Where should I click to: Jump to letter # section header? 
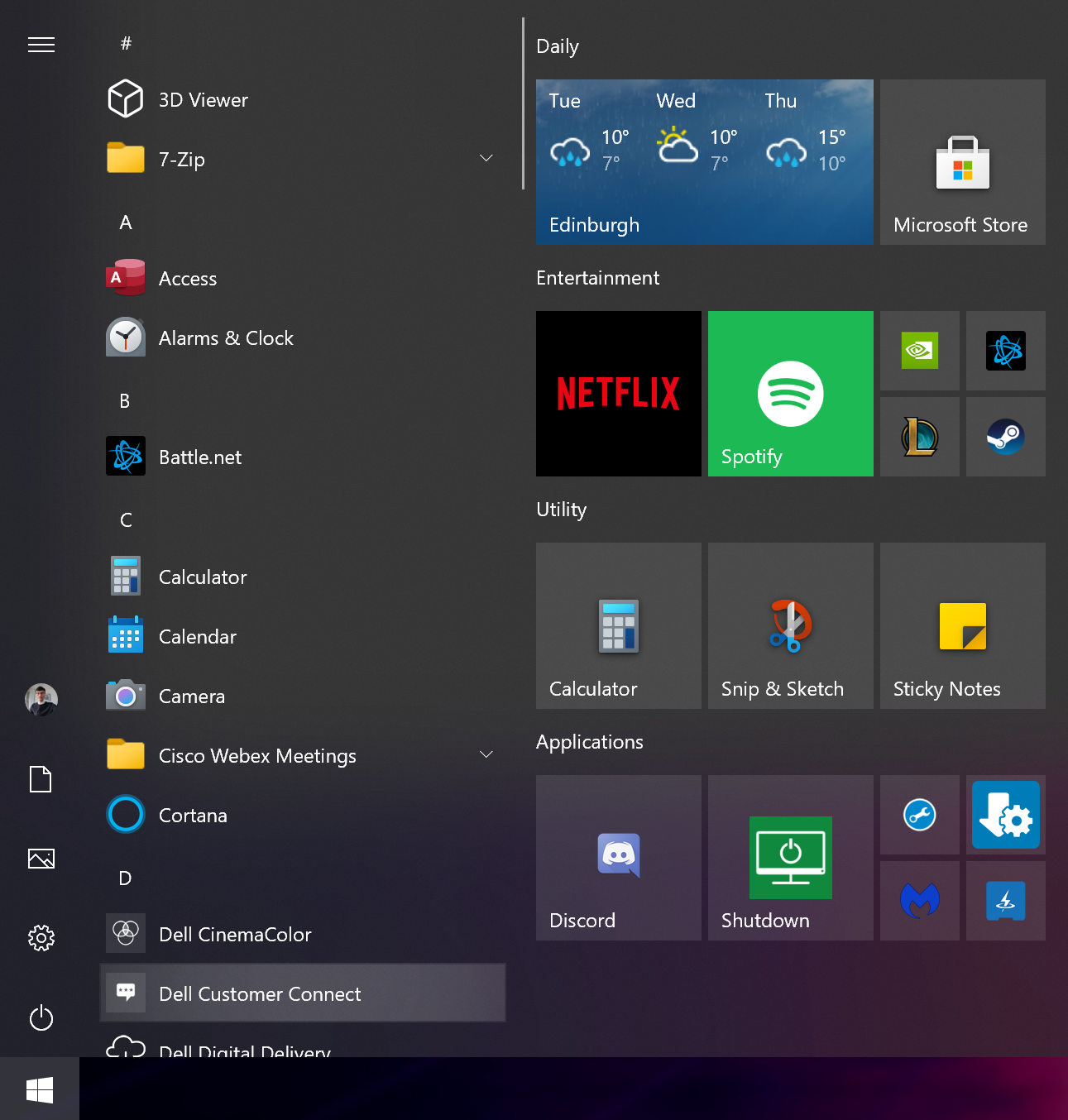pos(126,43)
